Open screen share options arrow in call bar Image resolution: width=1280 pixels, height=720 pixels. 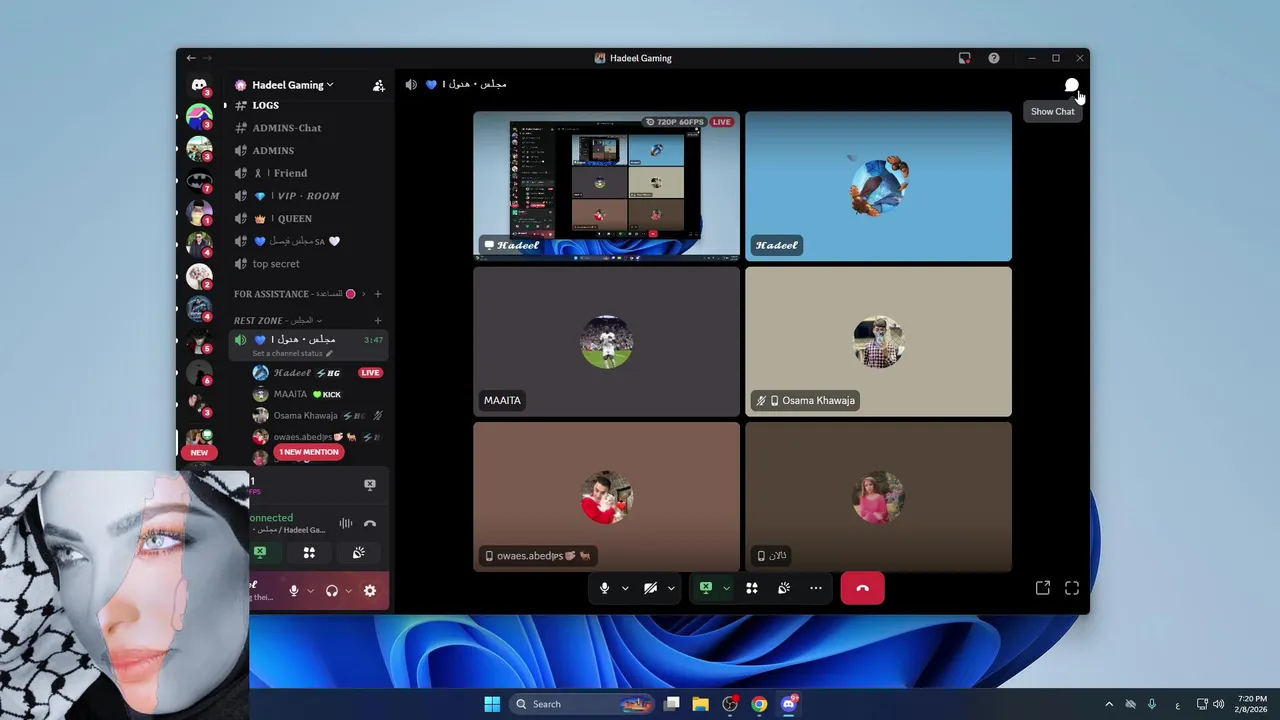tap(726, 588)
